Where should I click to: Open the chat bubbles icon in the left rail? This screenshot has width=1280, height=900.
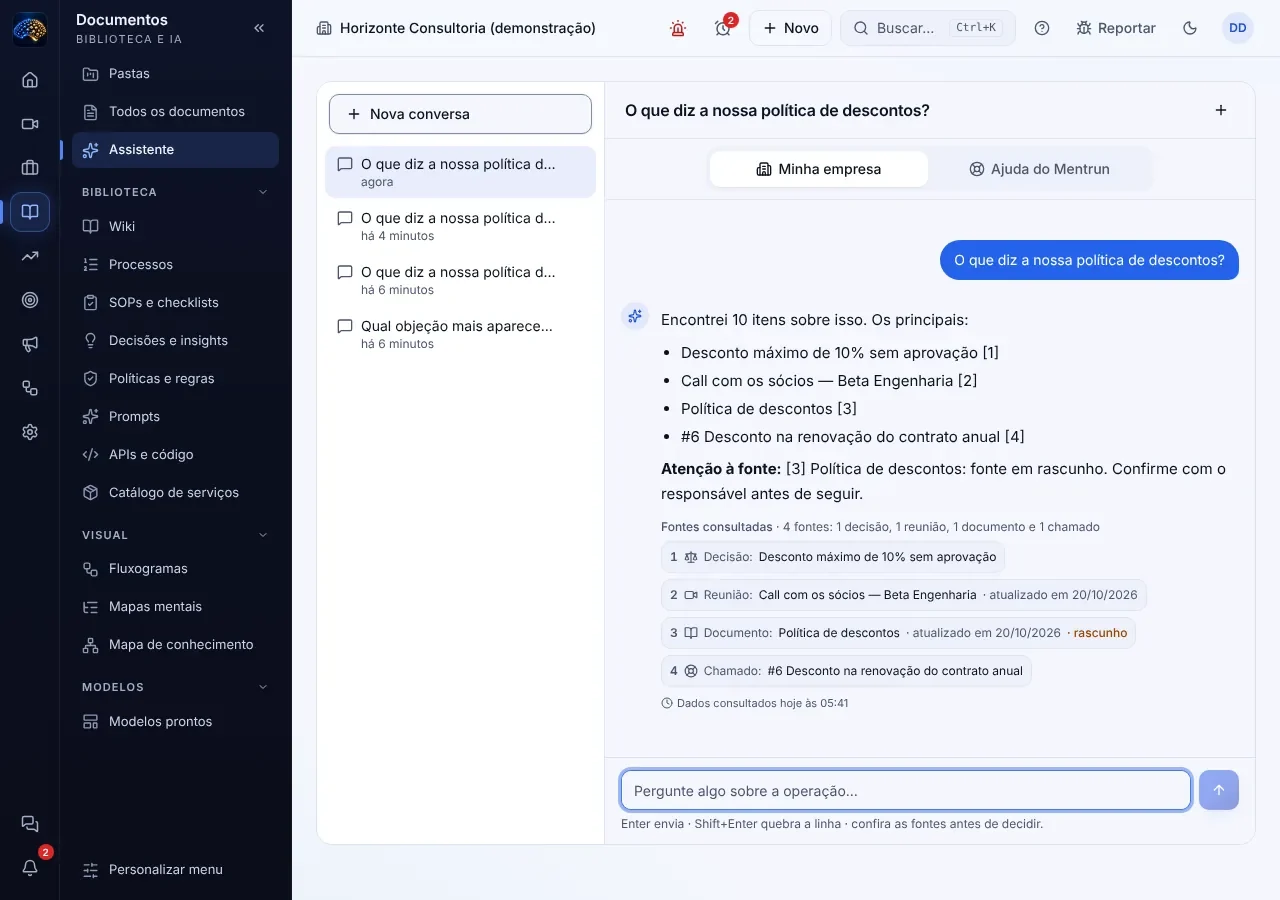(30, 824)
